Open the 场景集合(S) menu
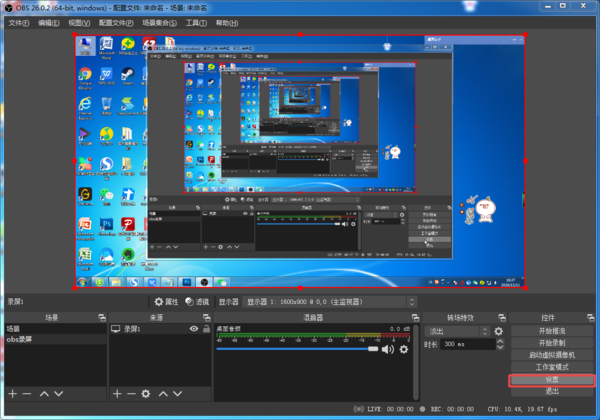This screenshot has width=600, height=420. click(158, 22)
